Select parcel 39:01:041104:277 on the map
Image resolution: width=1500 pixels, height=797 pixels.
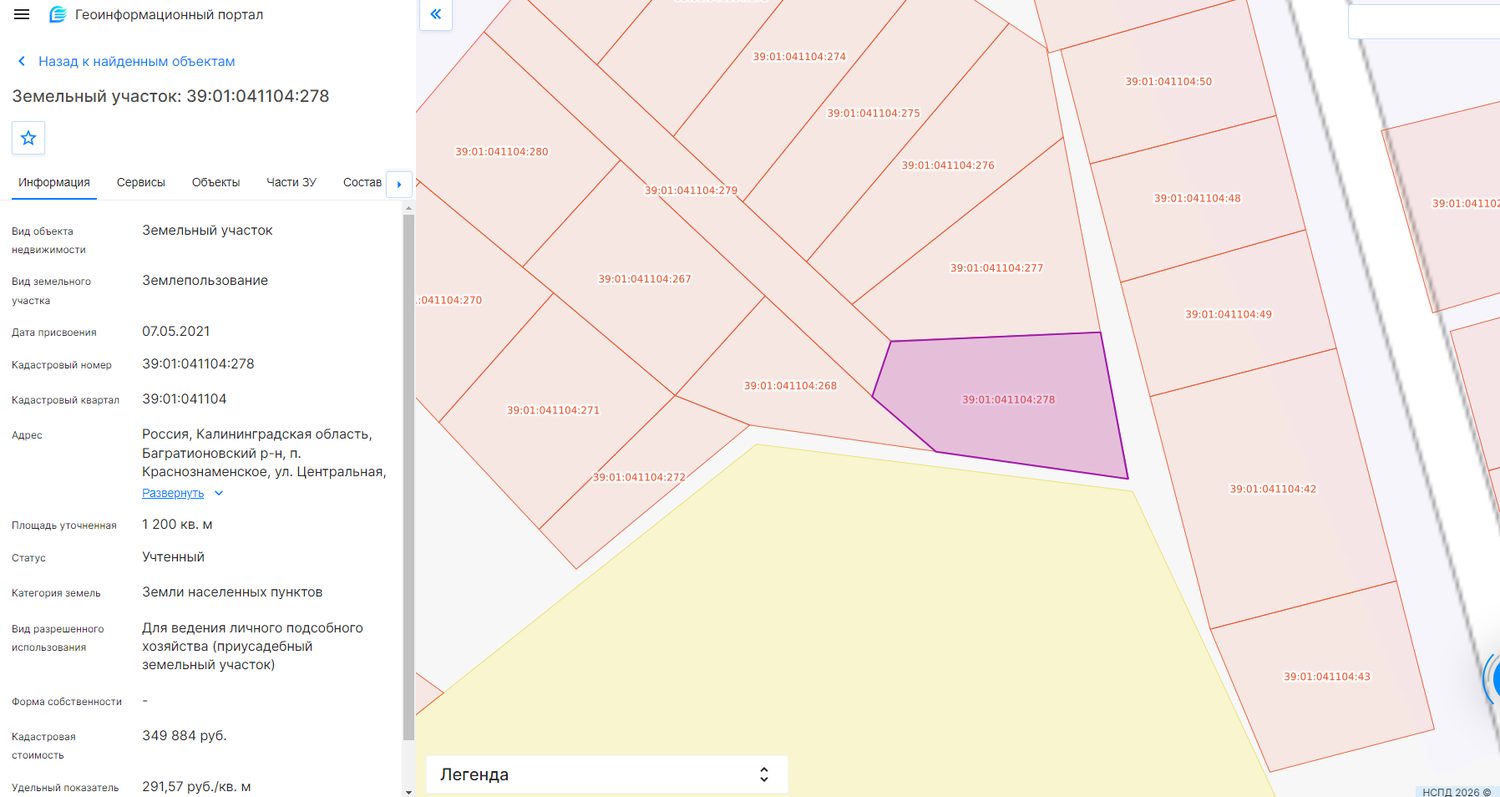click(x=996, y=268)
